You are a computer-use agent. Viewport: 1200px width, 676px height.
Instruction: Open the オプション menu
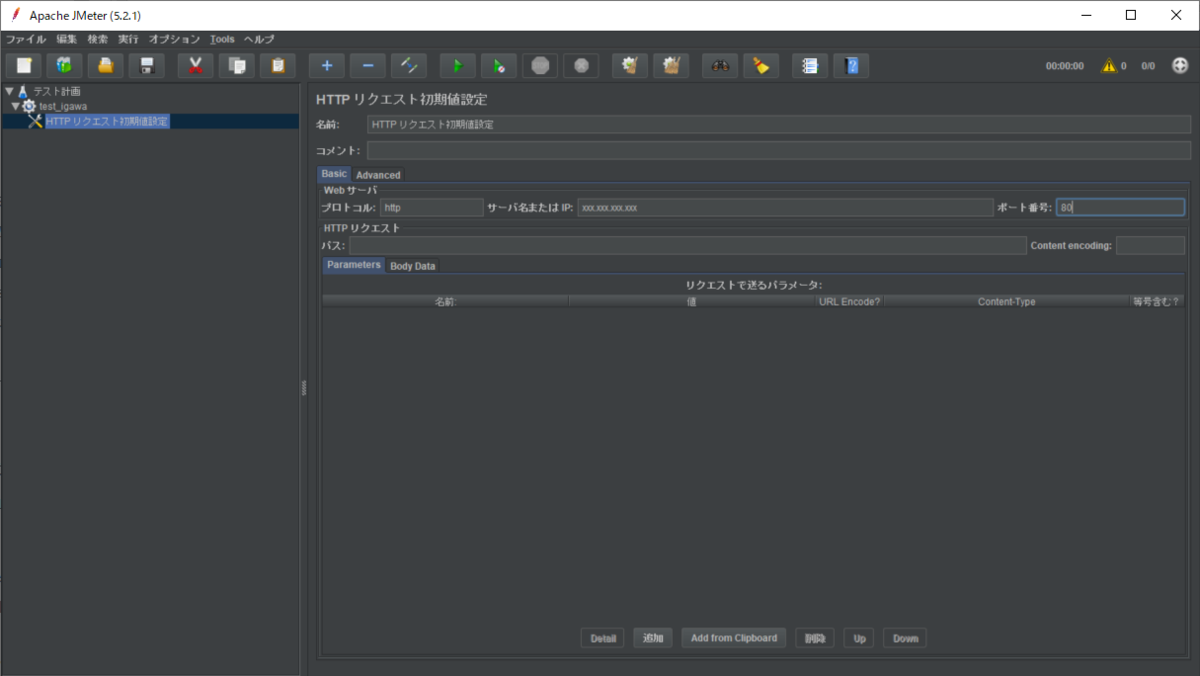[x=175, y=39]
